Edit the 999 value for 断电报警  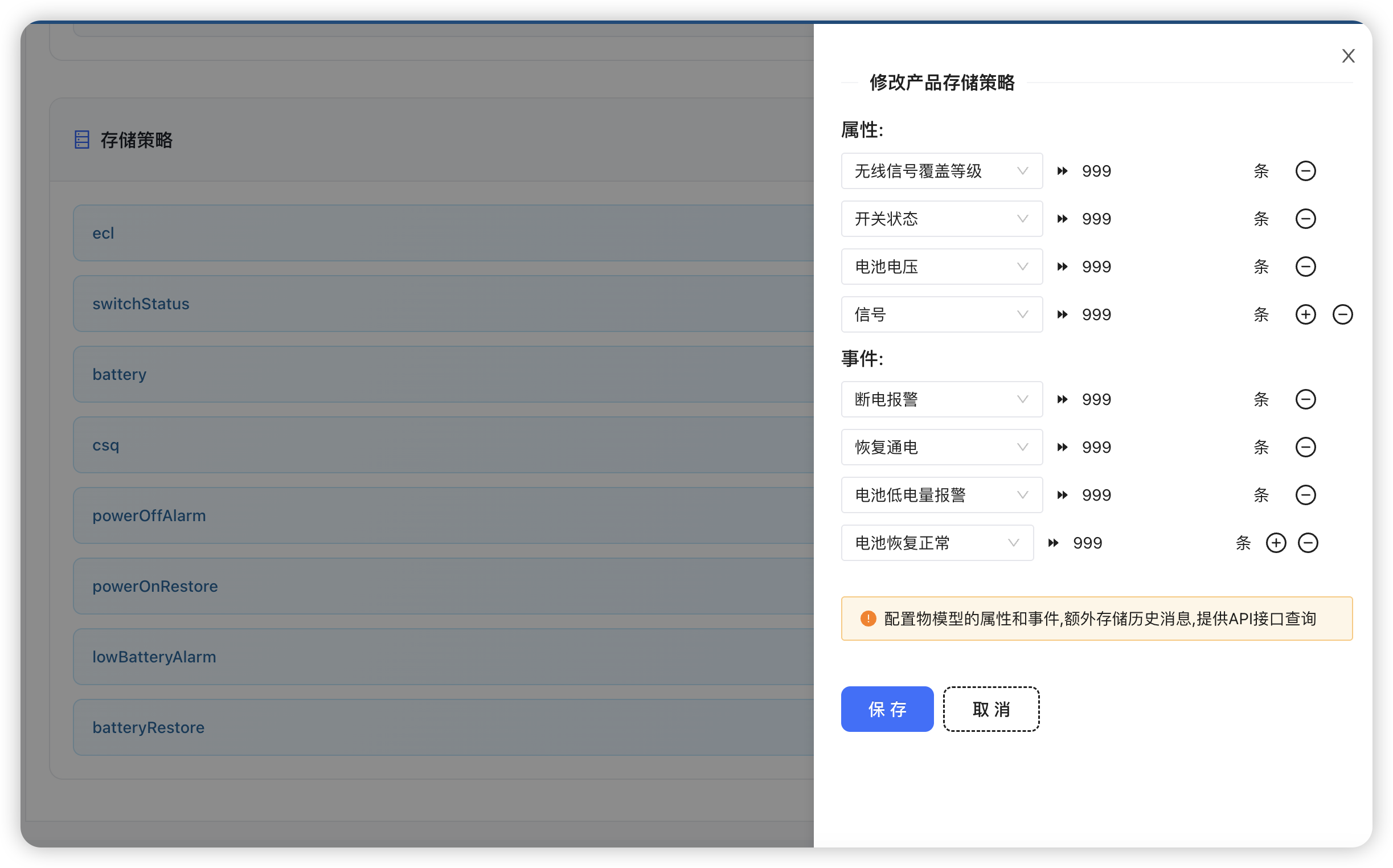coord(1096,399)
